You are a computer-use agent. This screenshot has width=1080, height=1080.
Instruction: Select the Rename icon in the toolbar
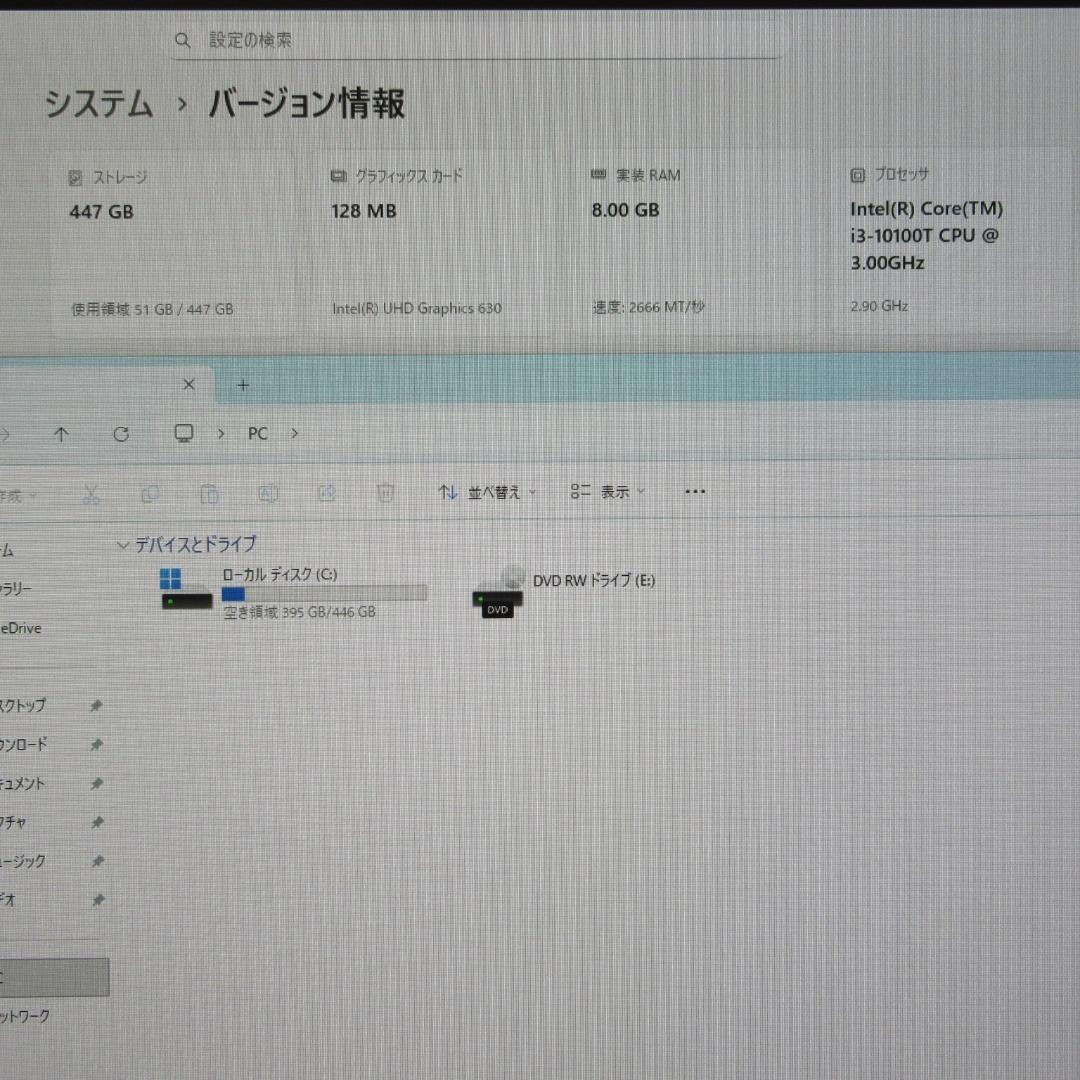pyautogui.click(x=268, y=492)
